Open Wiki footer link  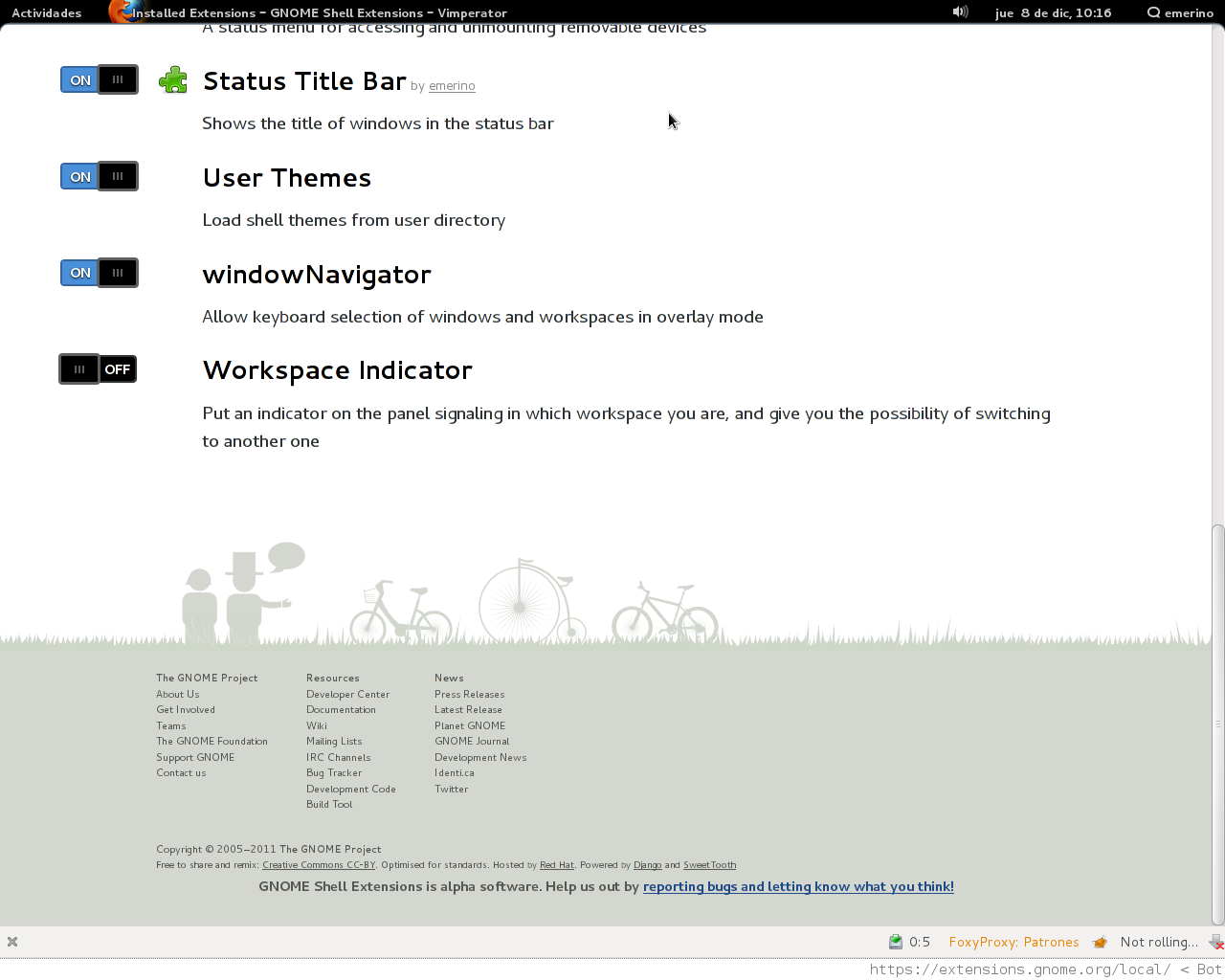coord(317,725)
